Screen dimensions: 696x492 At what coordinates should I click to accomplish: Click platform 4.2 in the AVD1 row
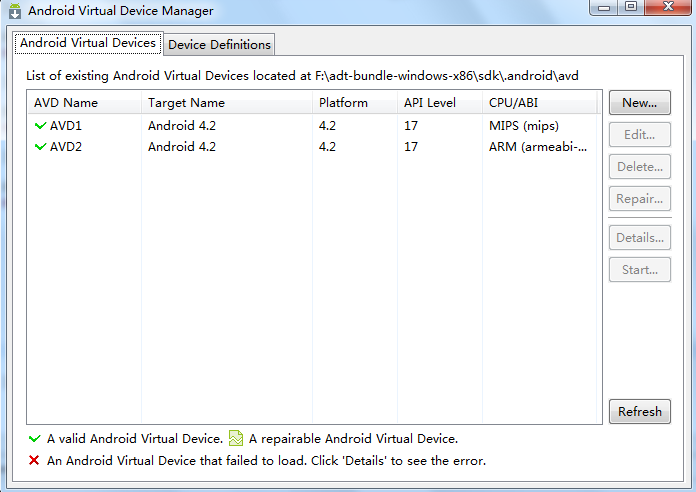[x=327, y=126]
